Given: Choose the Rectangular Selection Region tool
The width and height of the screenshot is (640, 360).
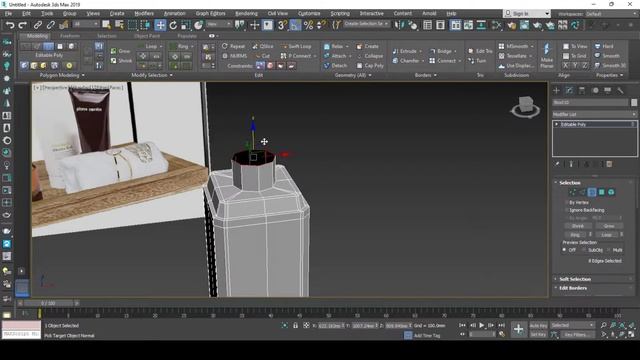Looking at the screenshot, I should pos(133,25).
